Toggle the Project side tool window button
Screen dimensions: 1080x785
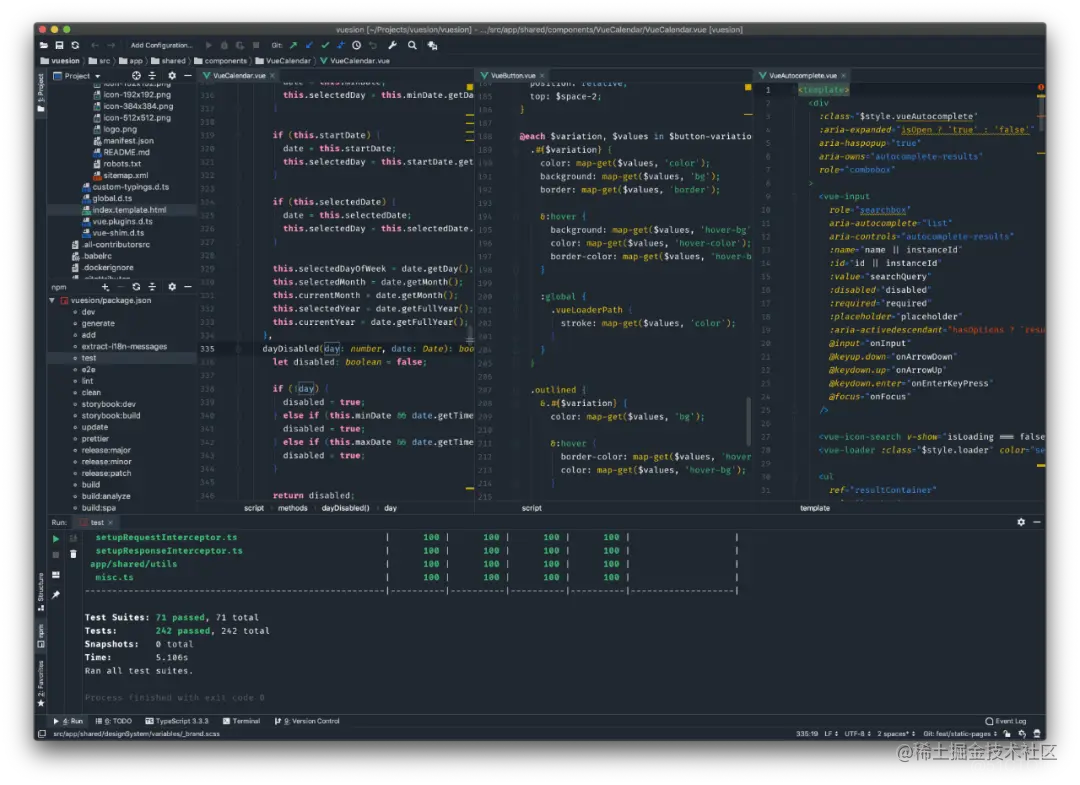[x=41, y=92]
